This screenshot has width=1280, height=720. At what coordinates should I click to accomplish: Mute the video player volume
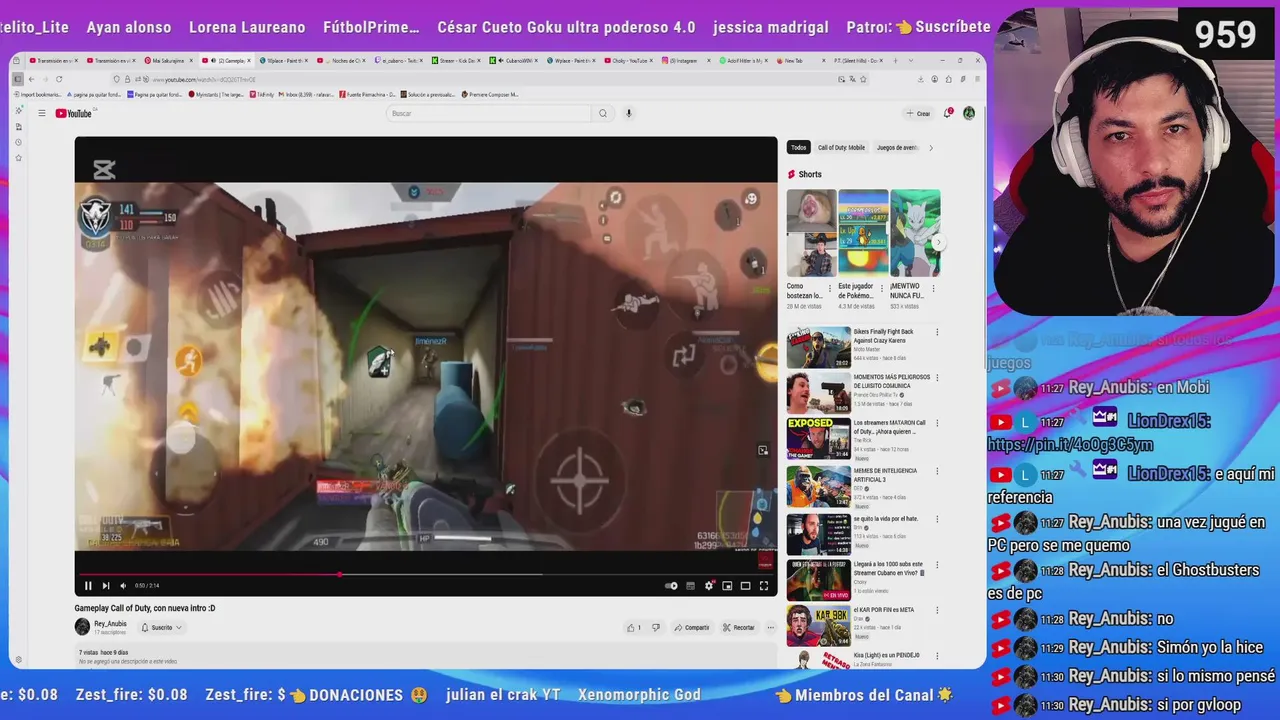[123, 586]
